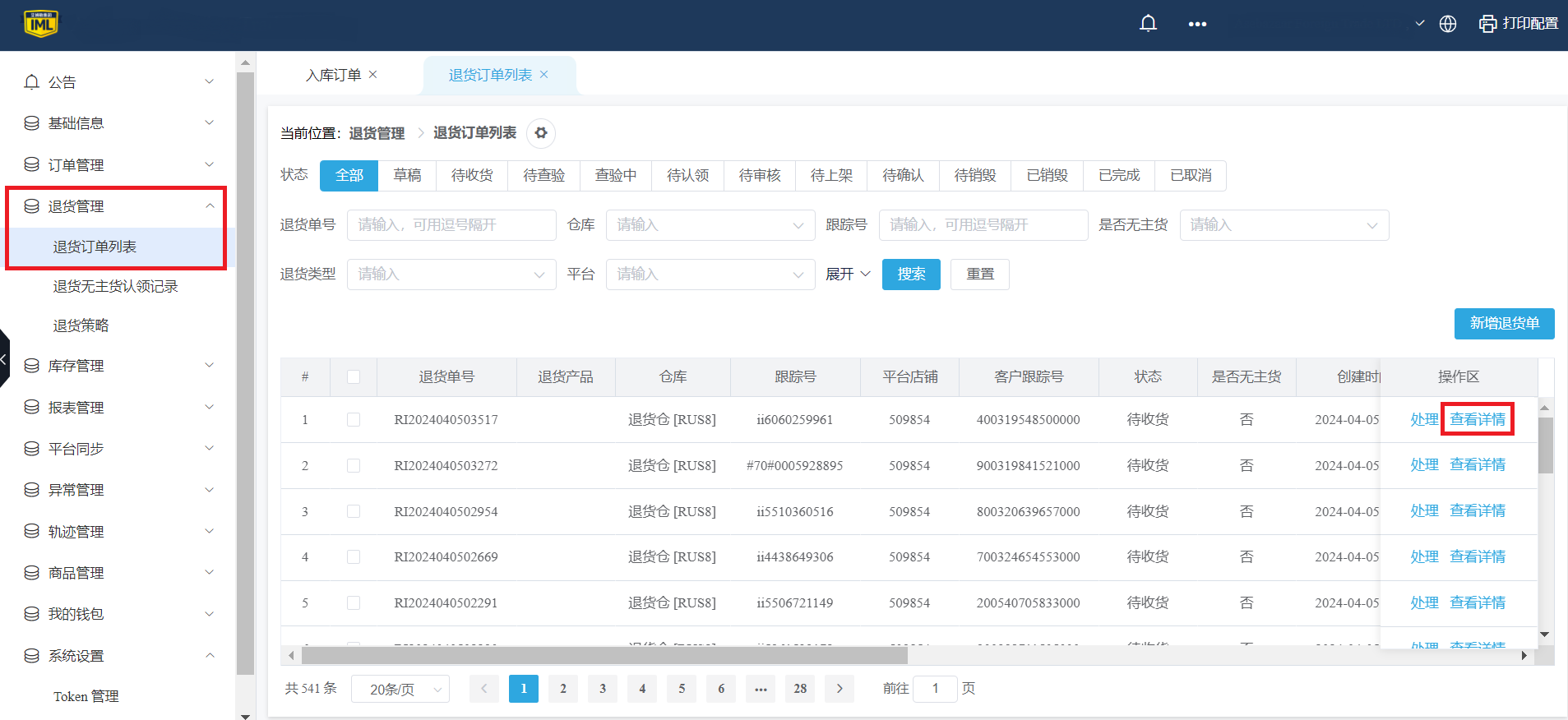This screenshot has height=720, width=1568.
Task: Check the box for RI2024040502291
Action: tap(354, 603)
